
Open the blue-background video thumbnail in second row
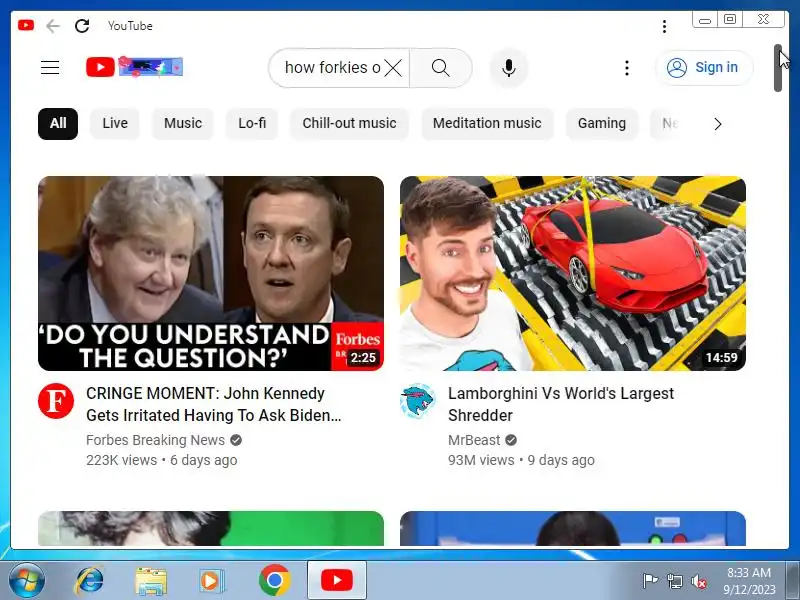click(x=572, y=529)
